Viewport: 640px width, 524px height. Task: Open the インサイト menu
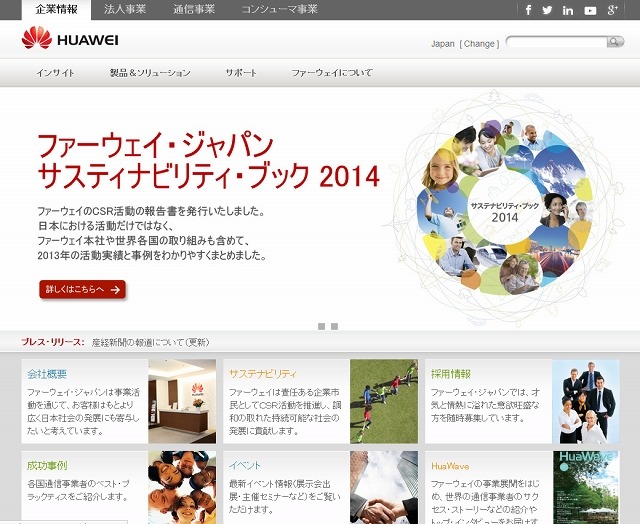(56, 73)
